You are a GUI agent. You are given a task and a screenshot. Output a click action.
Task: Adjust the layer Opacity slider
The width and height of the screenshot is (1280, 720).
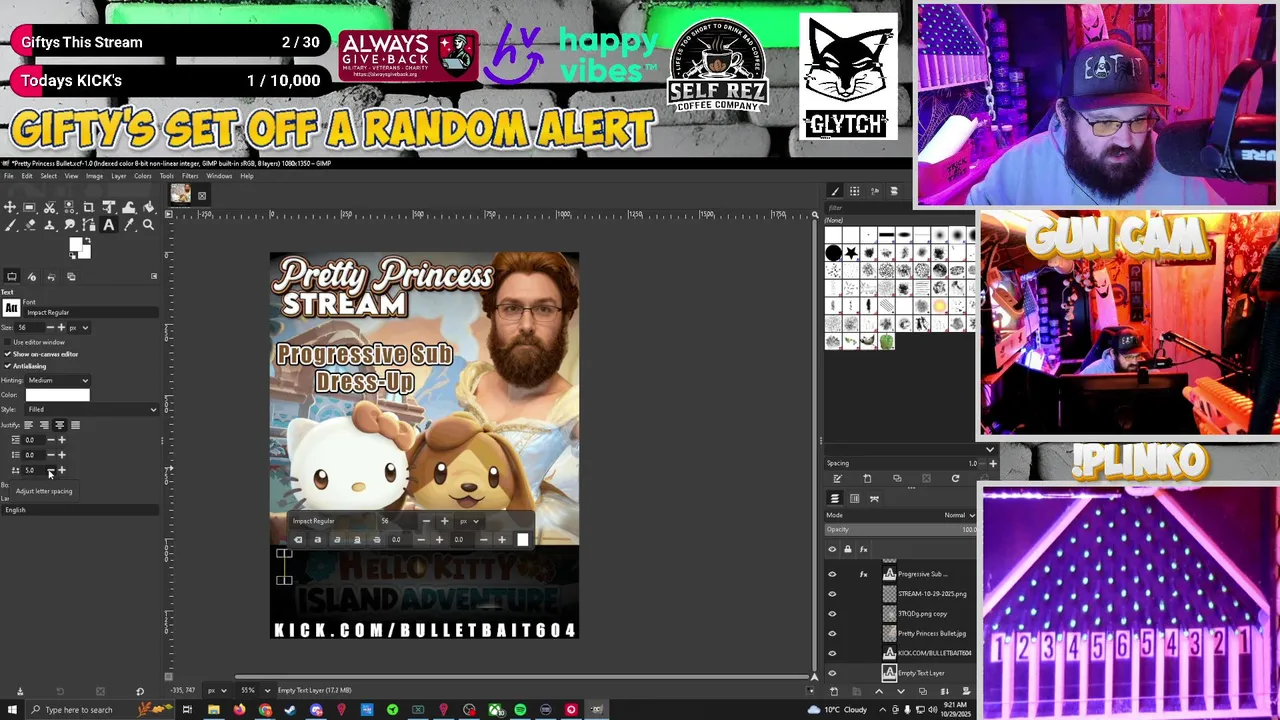click(x=900, y=529)
